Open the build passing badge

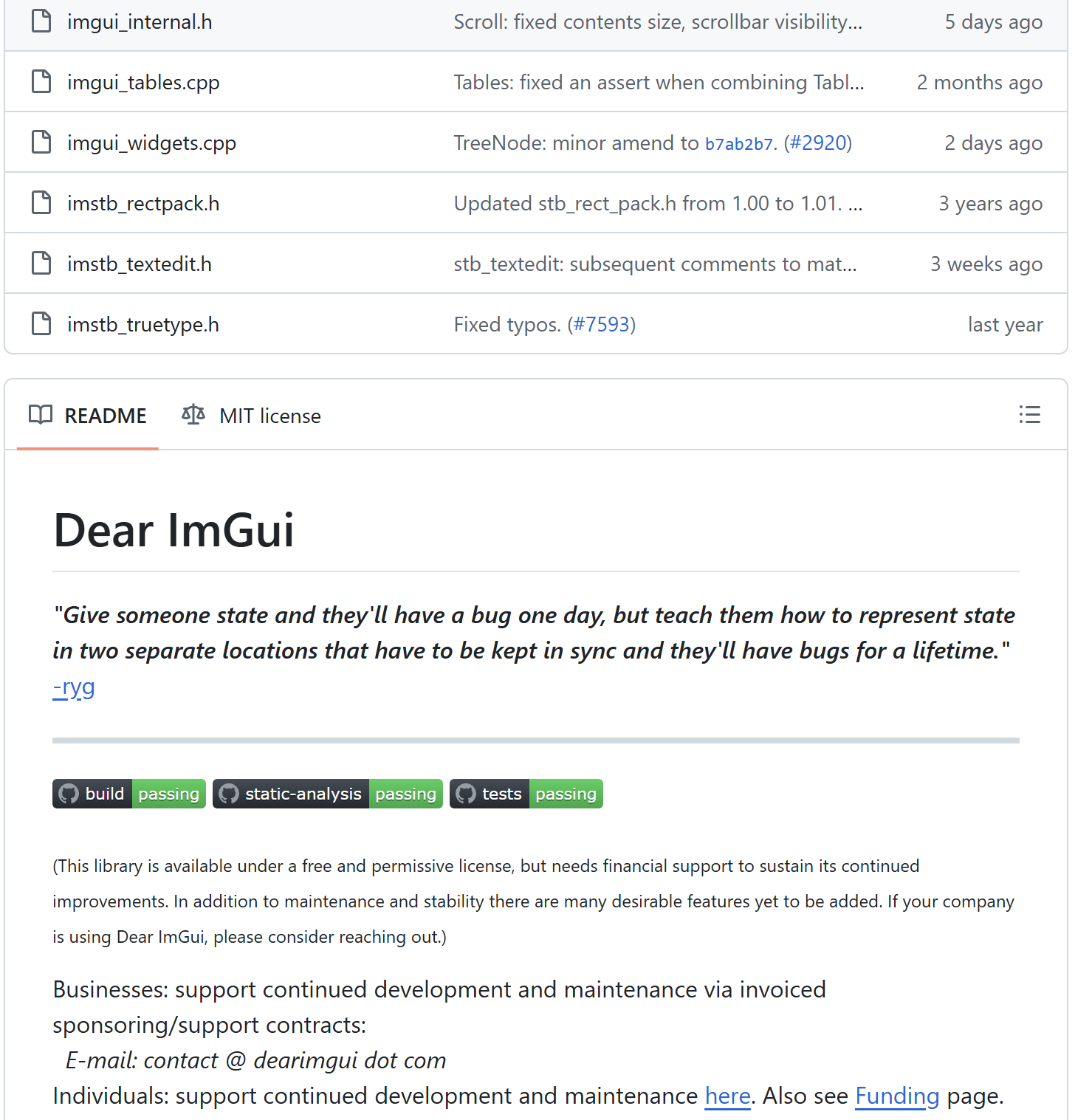[x=129, y=794]
